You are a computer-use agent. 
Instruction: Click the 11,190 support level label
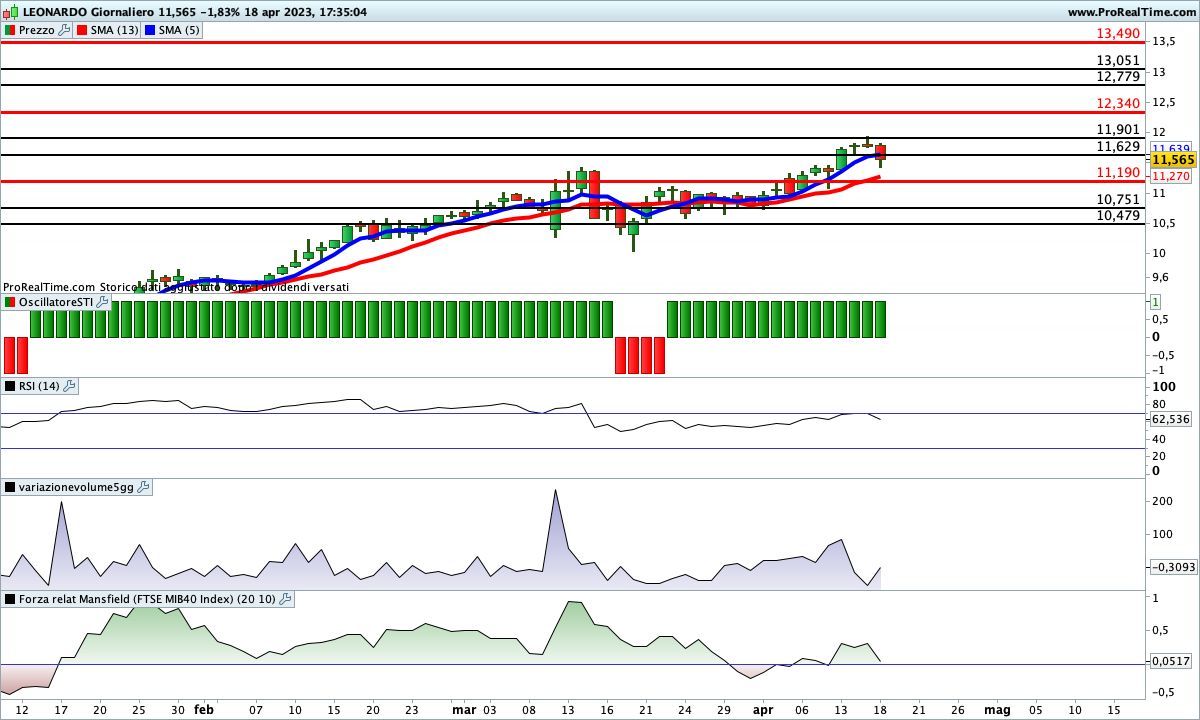coord(1118,172)
